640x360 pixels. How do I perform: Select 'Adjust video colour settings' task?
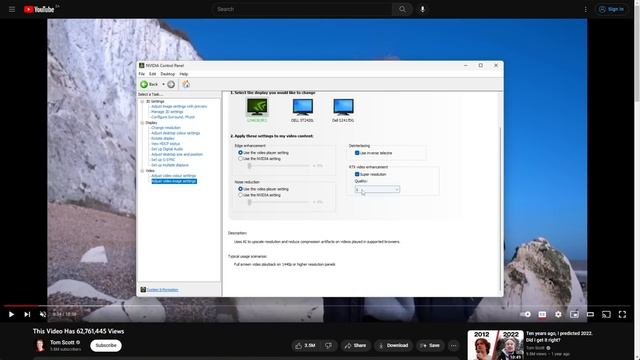173,176
